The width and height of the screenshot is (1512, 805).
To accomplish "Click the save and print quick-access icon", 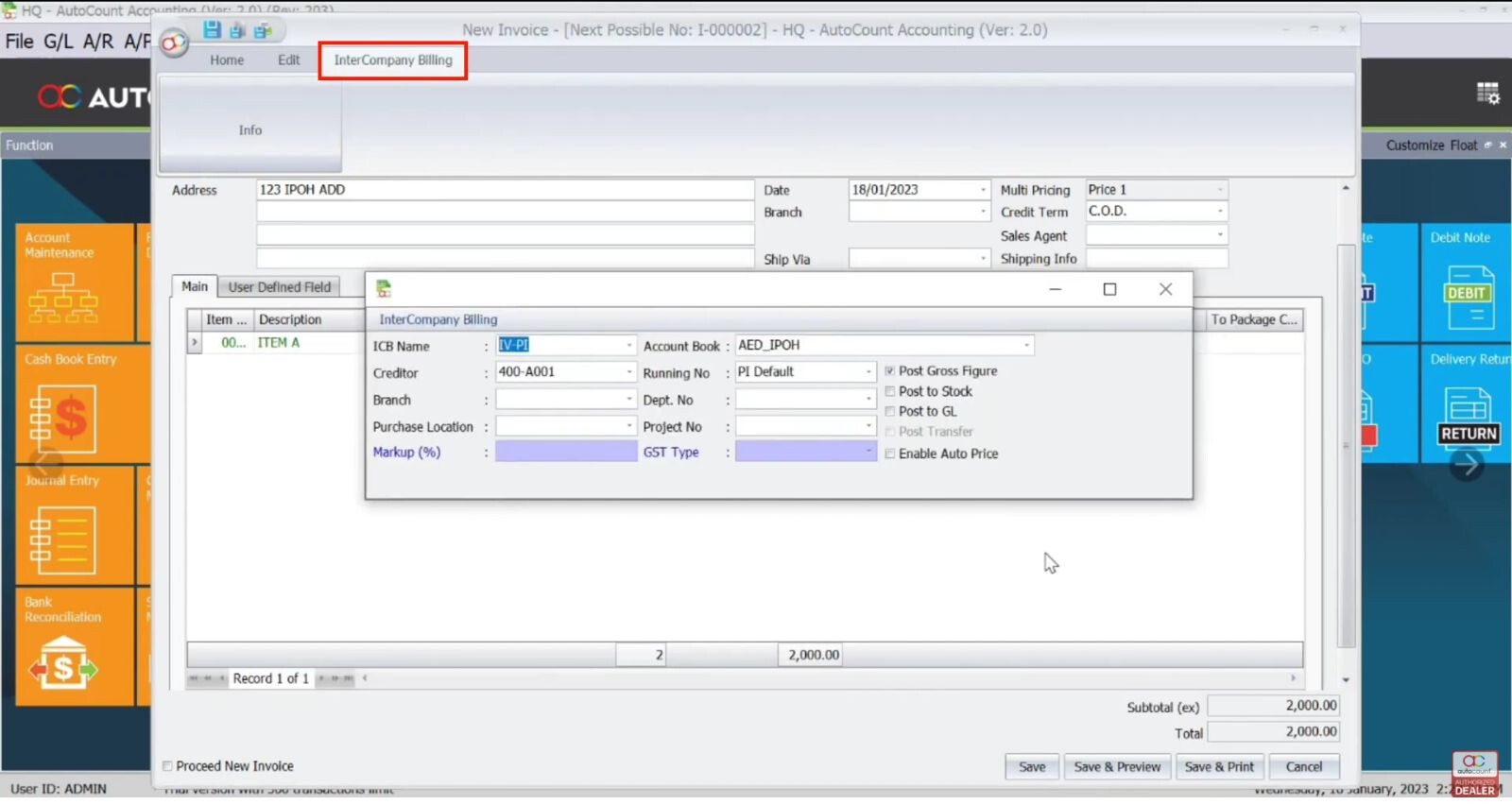I will 263,30.
